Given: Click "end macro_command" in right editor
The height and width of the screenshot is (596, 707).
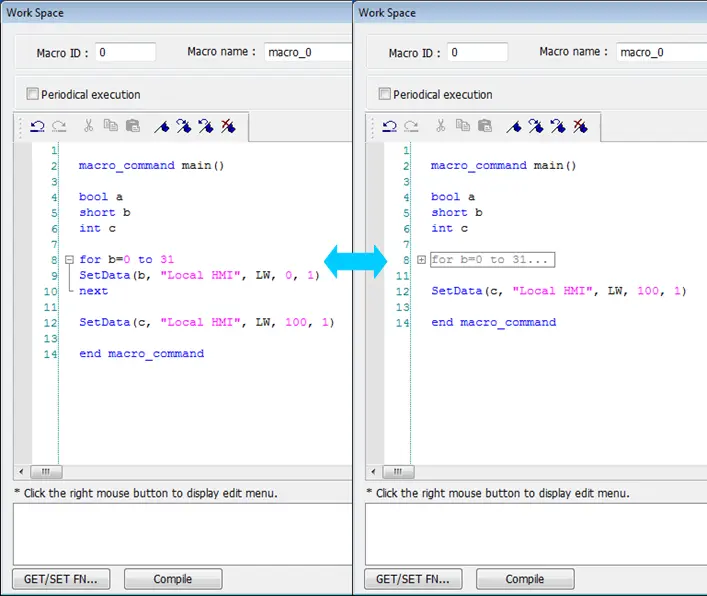Looking at the screenshot, I should pyautogui.click(x=494, y=322).
